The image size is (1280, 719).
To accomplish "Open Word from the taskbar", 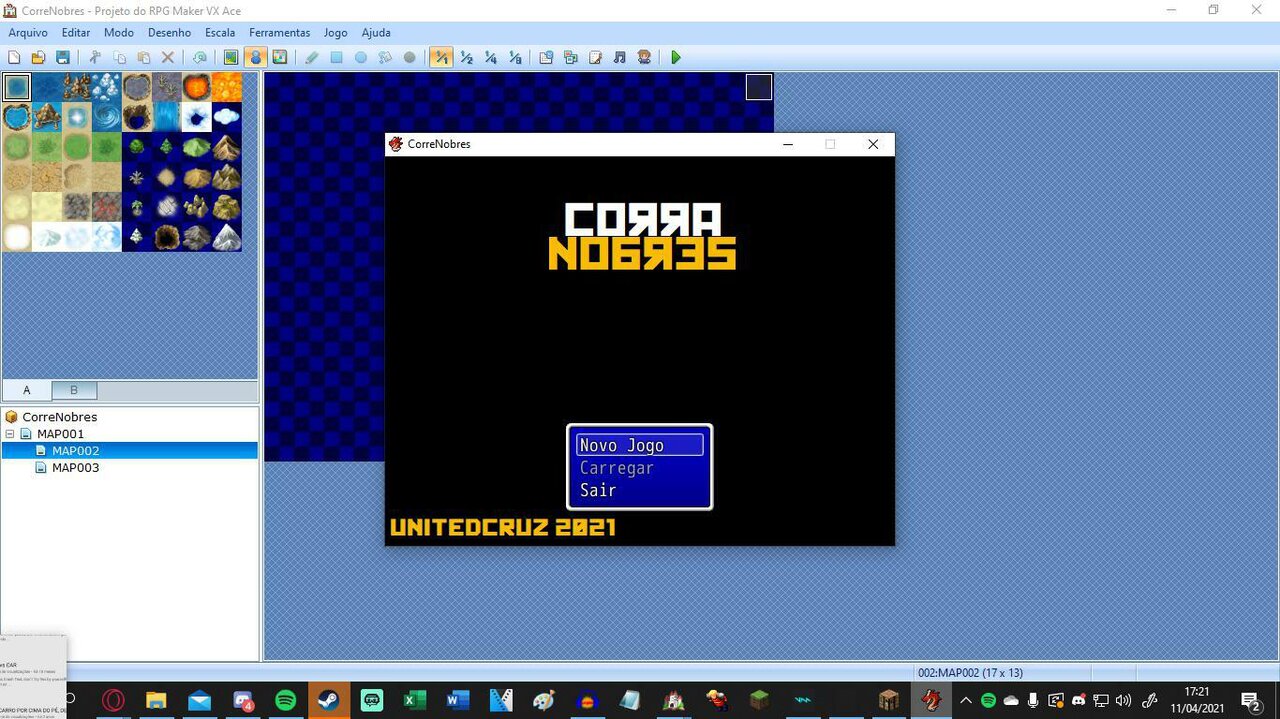I will click(x=457, y=700).
